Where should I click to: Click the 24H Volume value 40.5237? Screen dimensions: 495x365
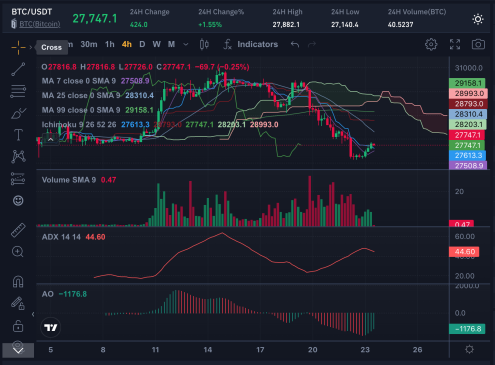point(400,25)
